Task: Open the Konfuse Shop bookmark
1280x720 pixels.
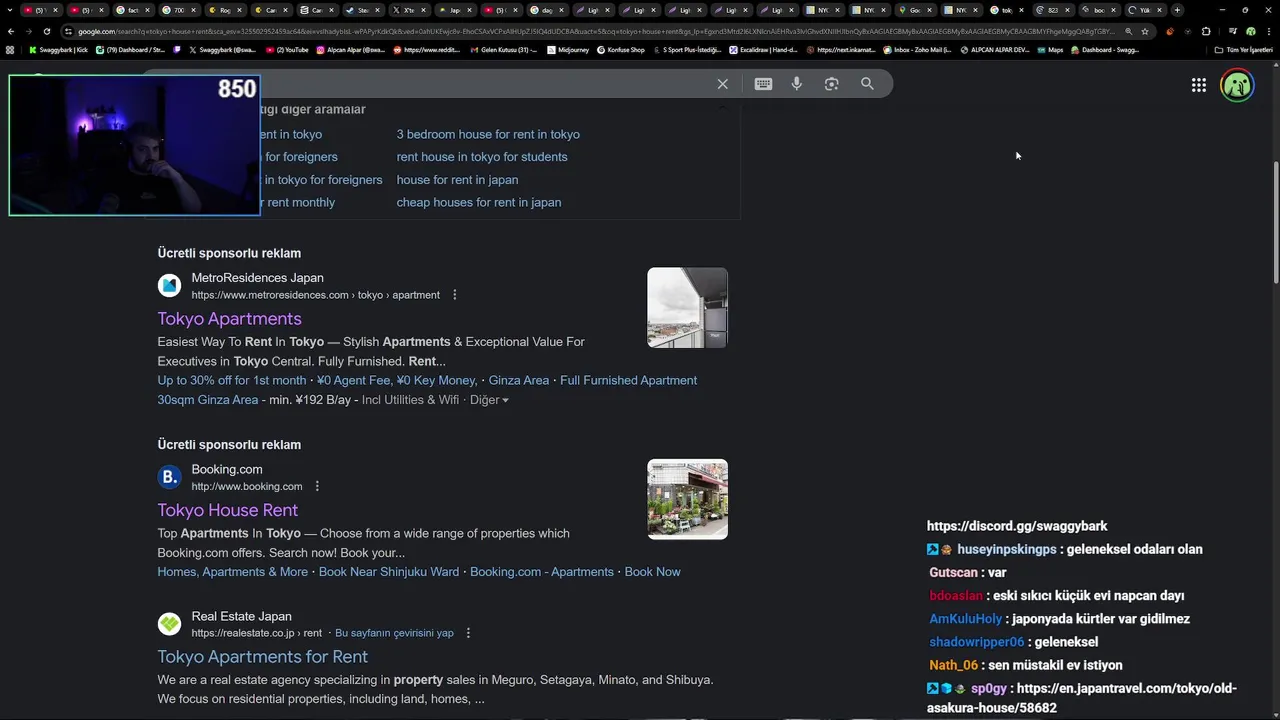Action: click(620, 49)
